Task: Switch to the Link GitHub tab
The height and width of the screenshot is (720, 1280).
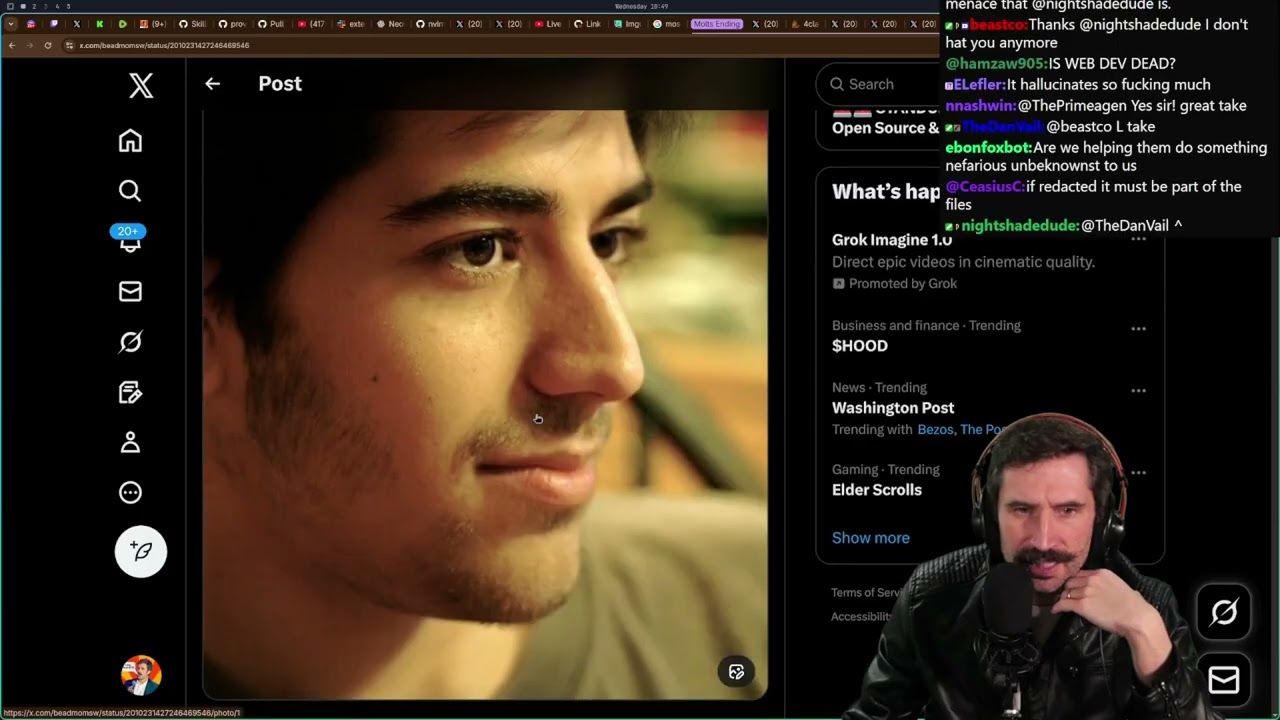Action: [x=588, y=24]
